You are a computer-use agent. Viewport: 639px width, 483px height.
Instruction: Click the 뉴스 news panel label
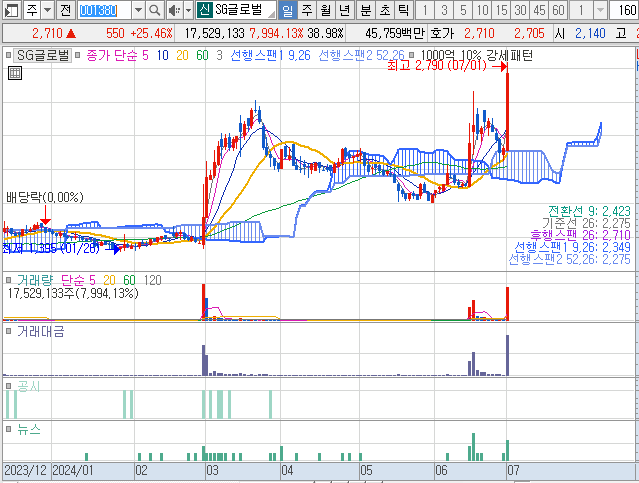tap(29, 429)
